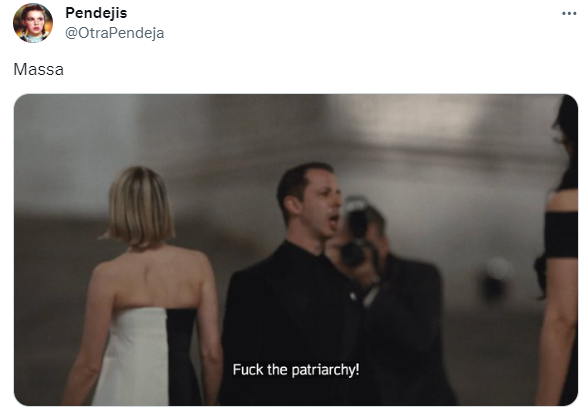587x420 pixels.
Task: Select the tweet text "Massa"
Action: [x=39, y=70]
